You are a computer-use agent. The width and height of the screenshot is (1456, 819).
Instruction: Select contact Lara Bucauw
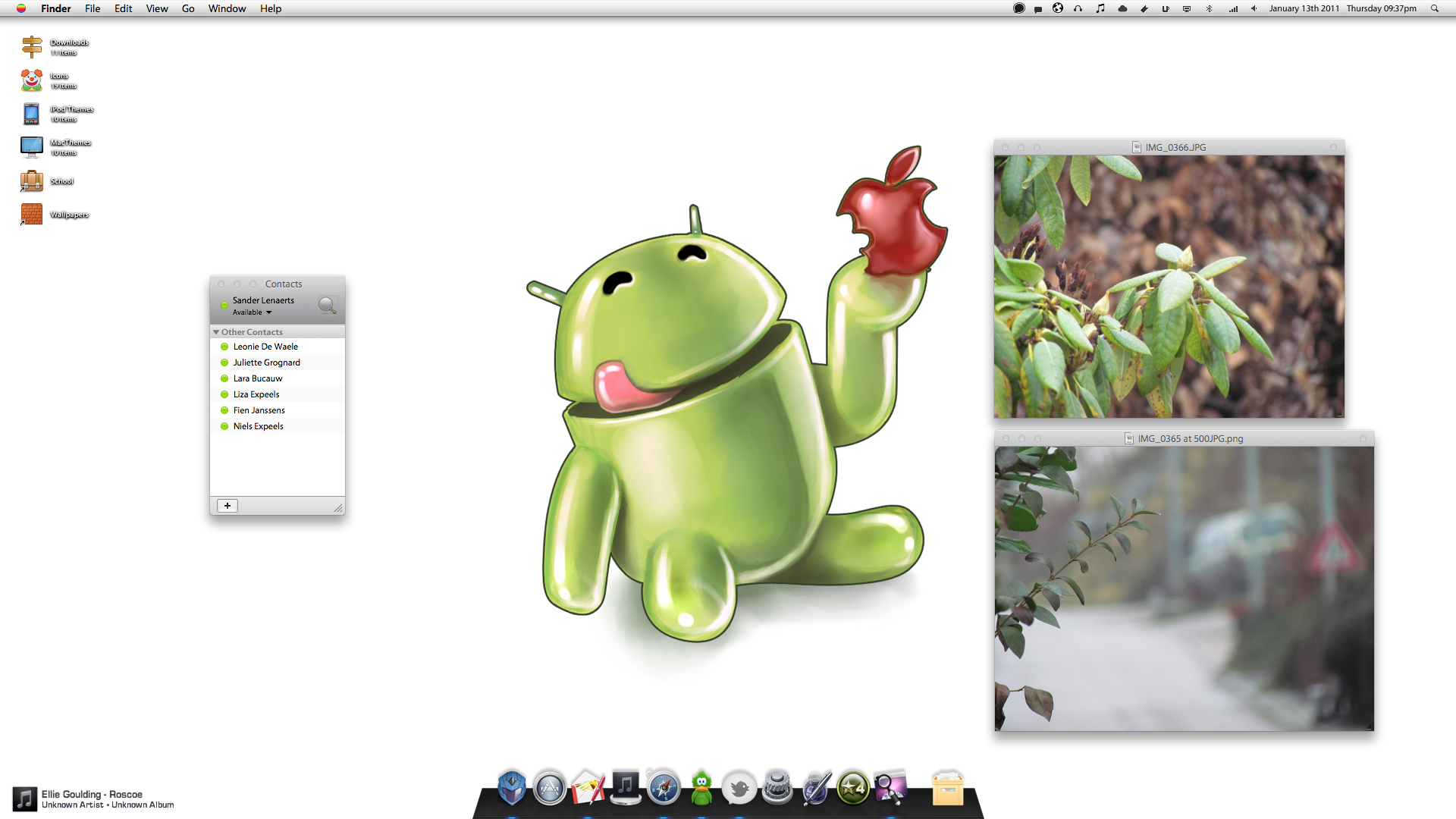[x=278, y=378]
